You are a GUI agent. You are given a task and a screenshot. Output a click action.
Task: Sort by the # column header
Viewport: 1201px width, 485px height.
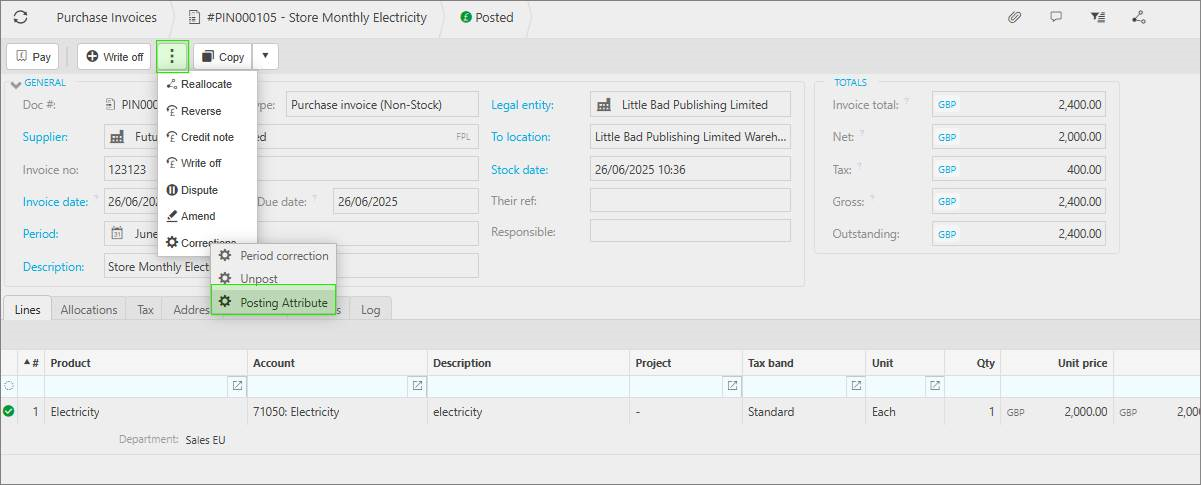point(31,363)
